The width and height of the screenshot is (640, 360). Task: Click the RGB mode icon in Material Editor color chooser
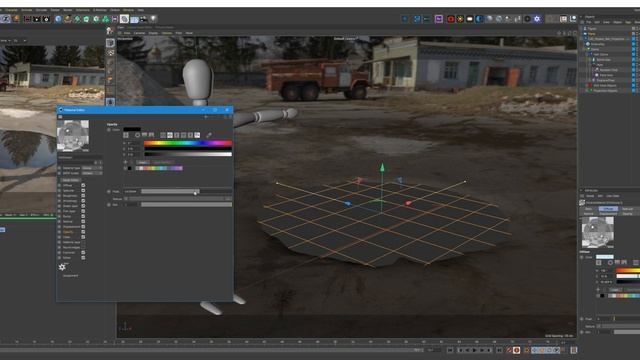click(162, 135)
